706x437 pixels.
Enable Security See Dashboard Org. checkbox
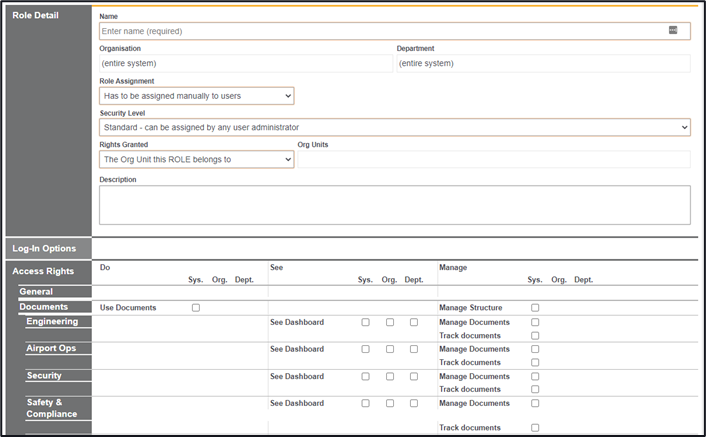390,376
